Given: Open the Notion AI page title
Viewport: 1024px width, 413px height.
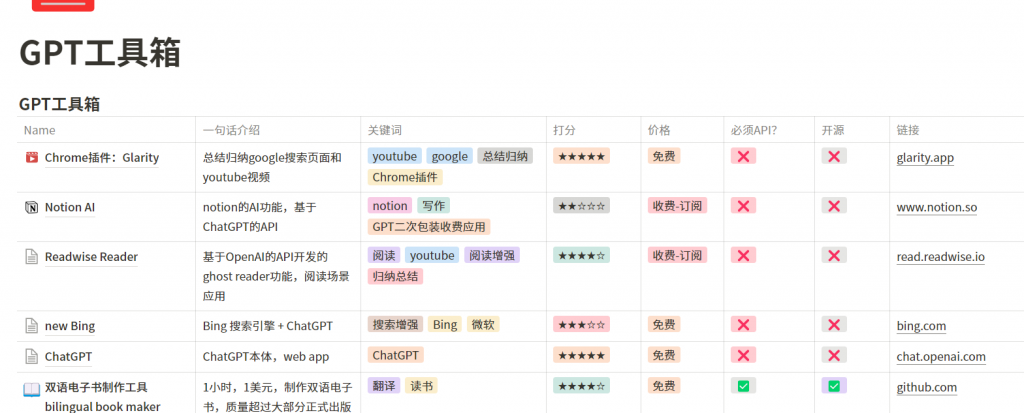Looking at the screenshot, I should [70, 208].
